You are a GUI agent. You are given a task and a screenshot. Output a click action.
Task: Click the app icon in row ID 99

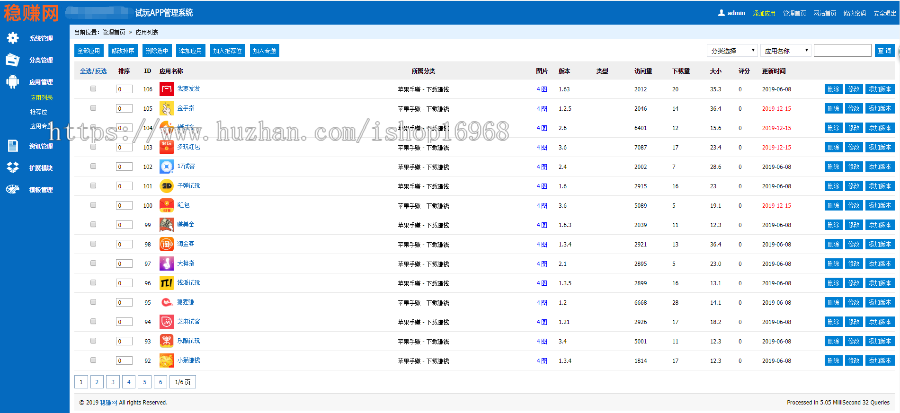click(x=166, y=224)
